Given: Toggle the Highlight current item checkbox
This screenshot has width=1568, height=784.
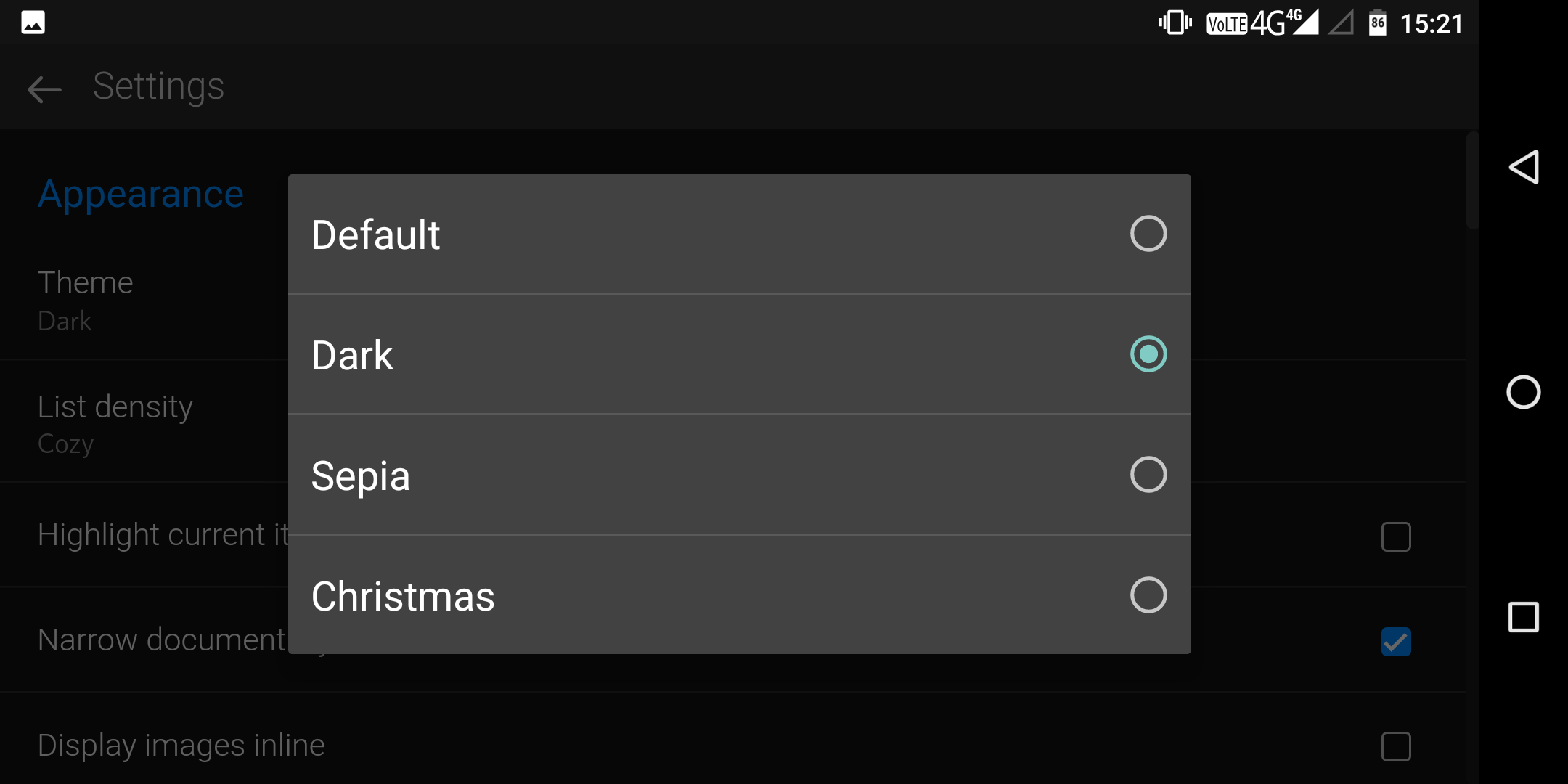Looking at the screenshot, I should tap(1395, 537).
